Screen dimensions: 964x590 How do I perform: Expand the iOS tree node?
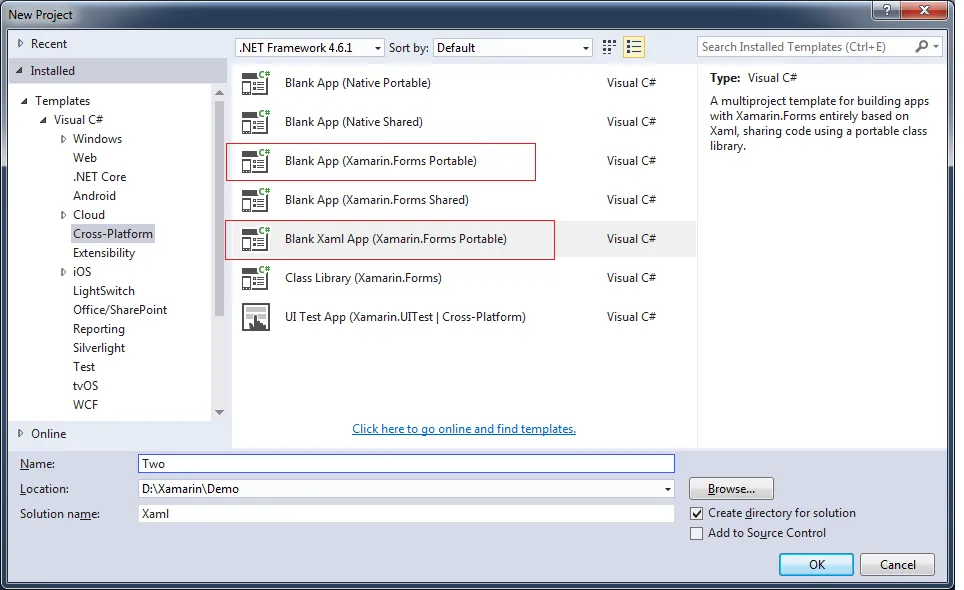tap(63, 272)
